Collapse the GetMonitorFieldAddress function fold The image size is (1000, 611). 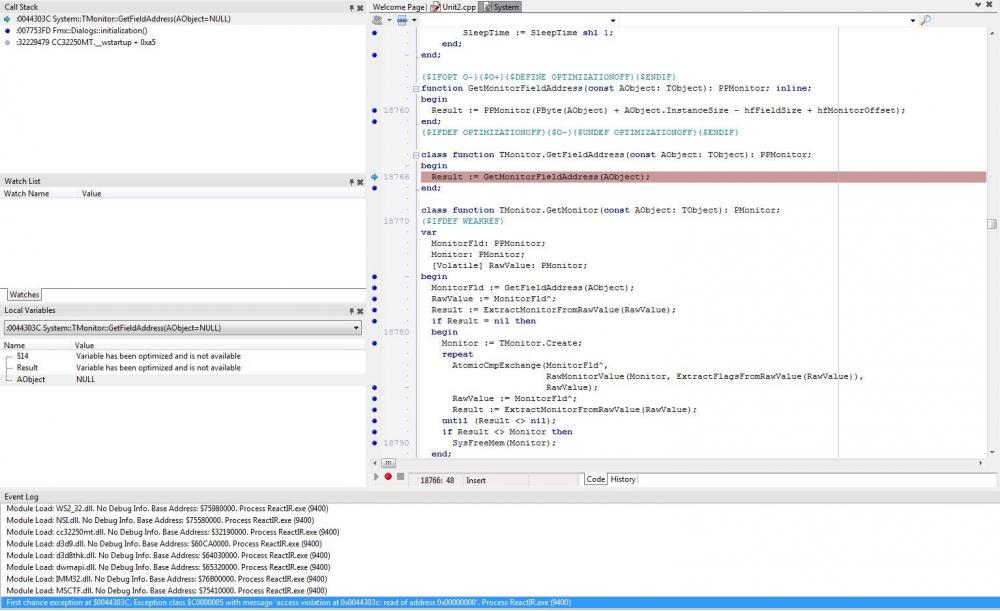pos(416,89)
